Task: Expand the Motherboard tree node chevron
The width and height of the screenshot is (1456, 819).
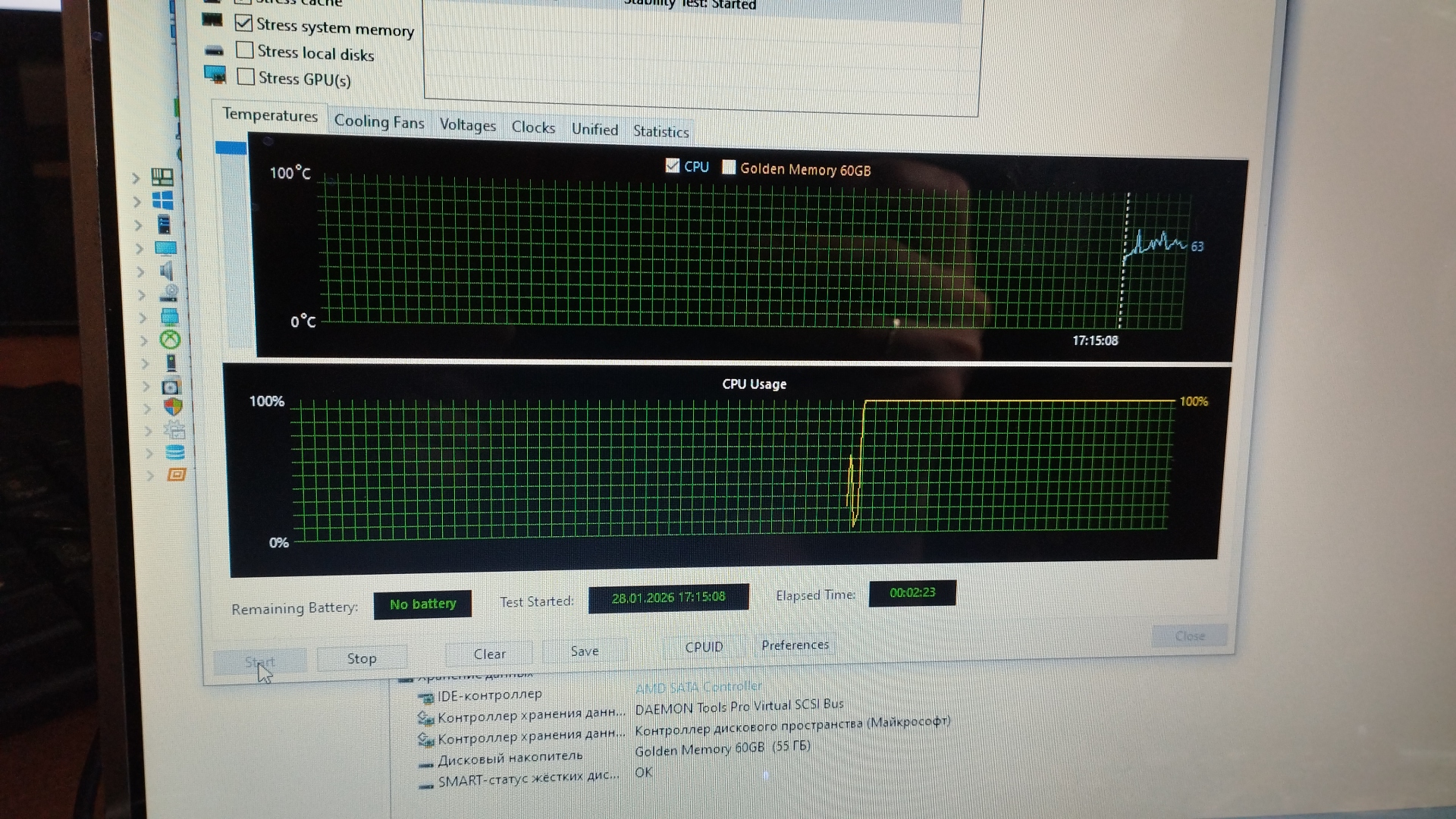Action: (x=136, y=178)
